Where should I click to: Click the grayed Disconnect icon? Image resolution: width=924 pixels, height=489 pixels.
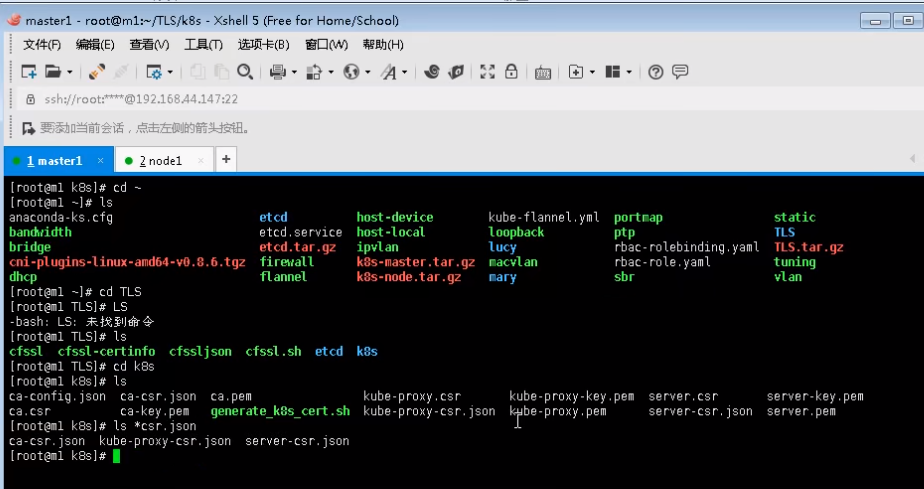point(121,72)
